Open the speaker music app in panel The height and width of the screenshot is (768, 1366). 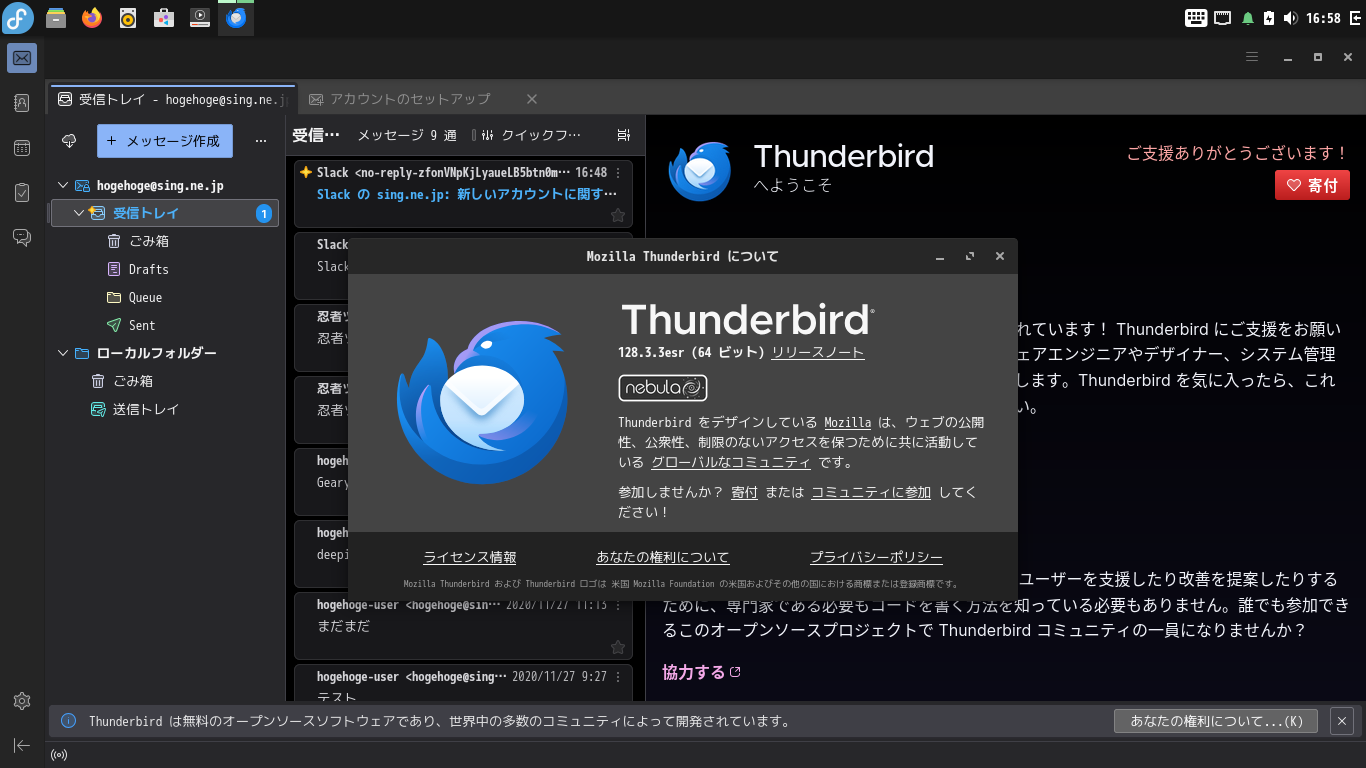pyautogui.click(x=128, y=18)
